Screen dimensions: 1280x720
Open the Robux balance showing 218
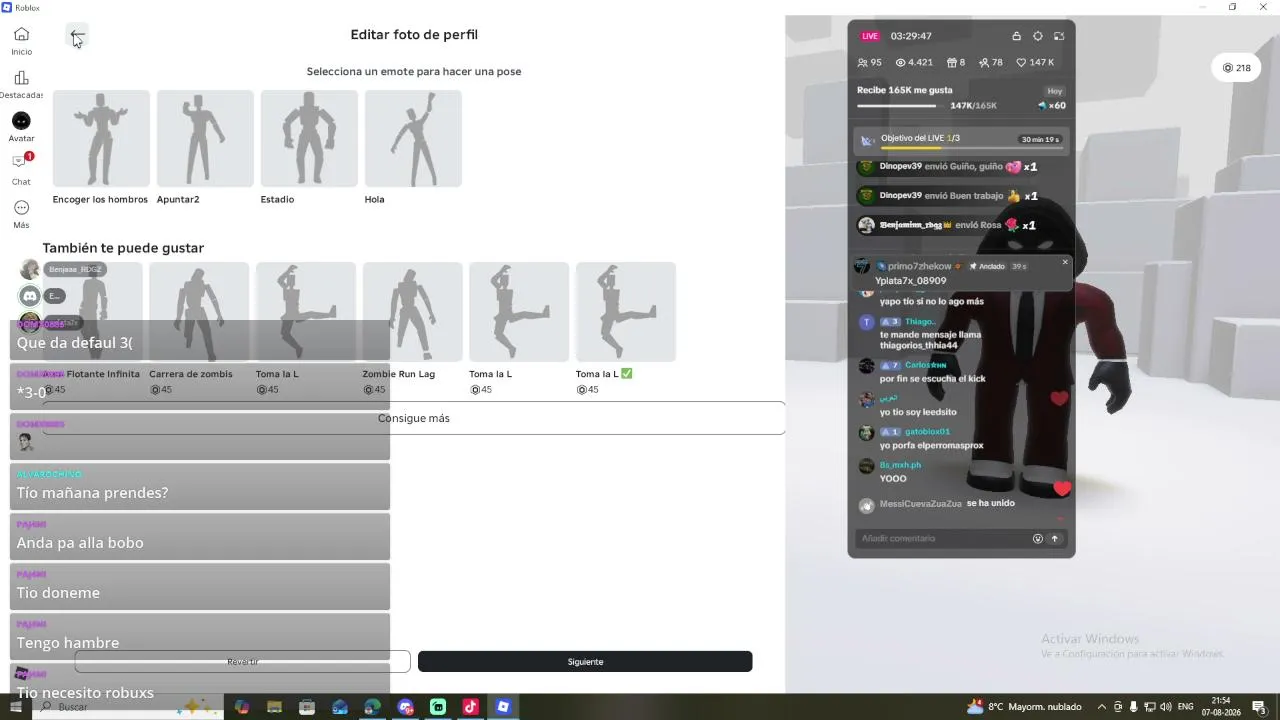[1237, 68]
